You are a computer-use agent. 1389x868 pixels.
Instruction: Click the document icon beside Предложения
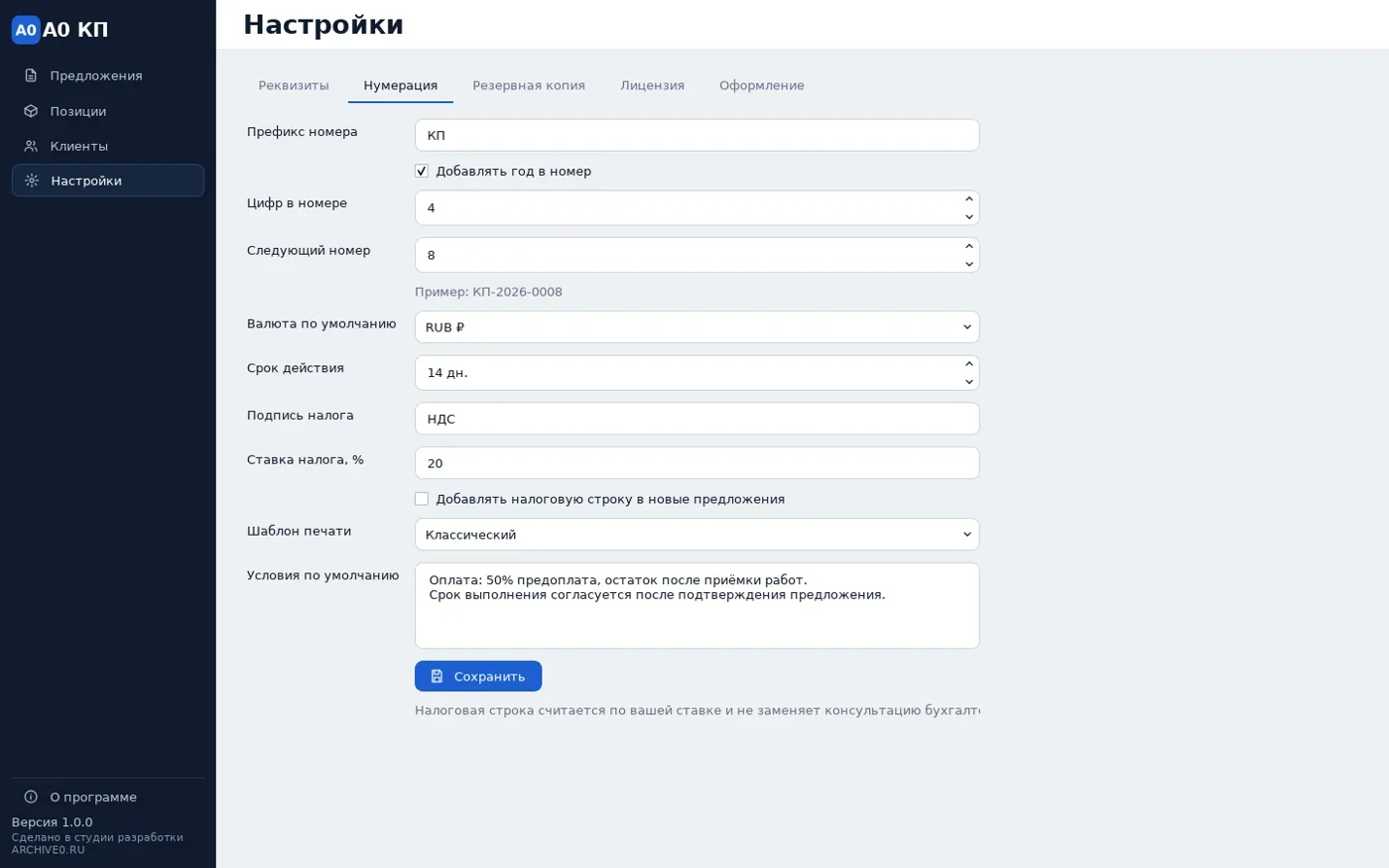[x=31, y=75]
